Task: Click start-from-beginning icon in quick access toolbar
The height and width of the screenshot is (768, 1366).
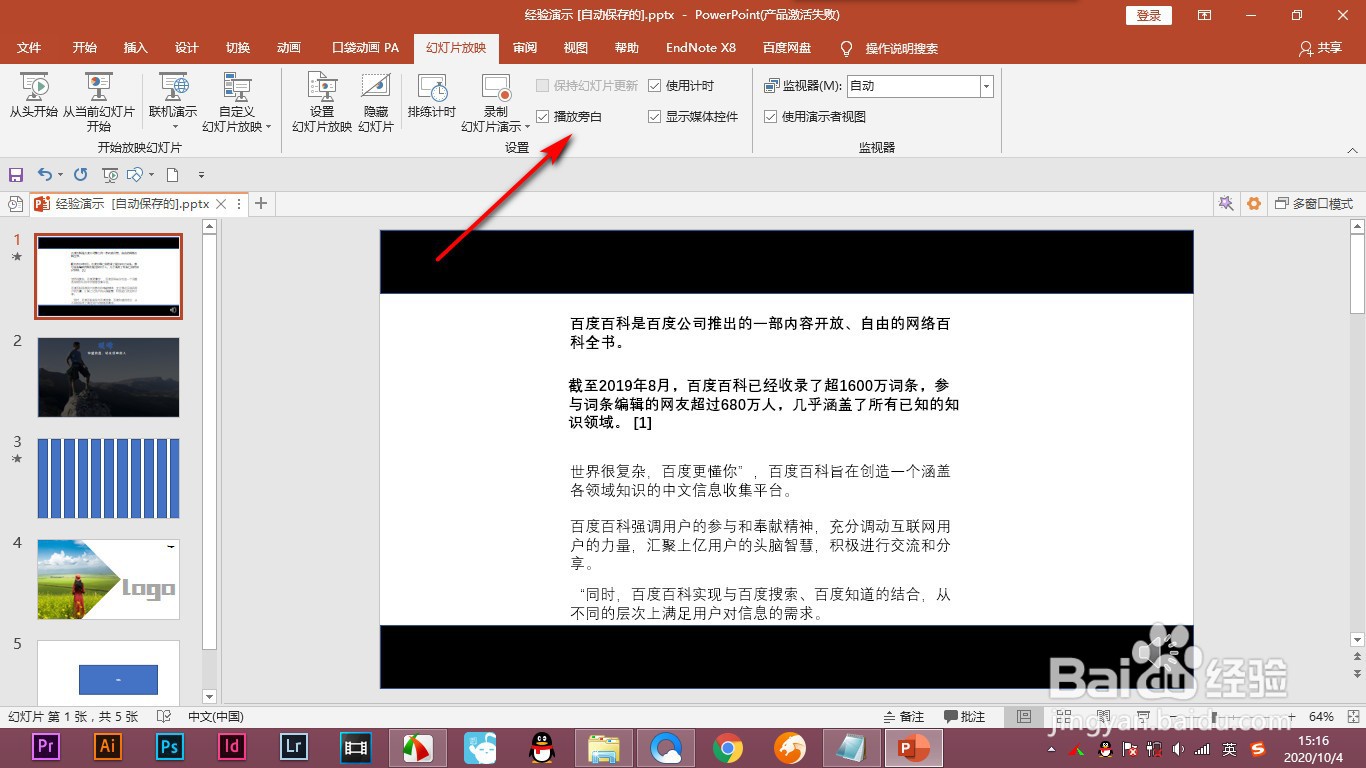Action: 110,175
